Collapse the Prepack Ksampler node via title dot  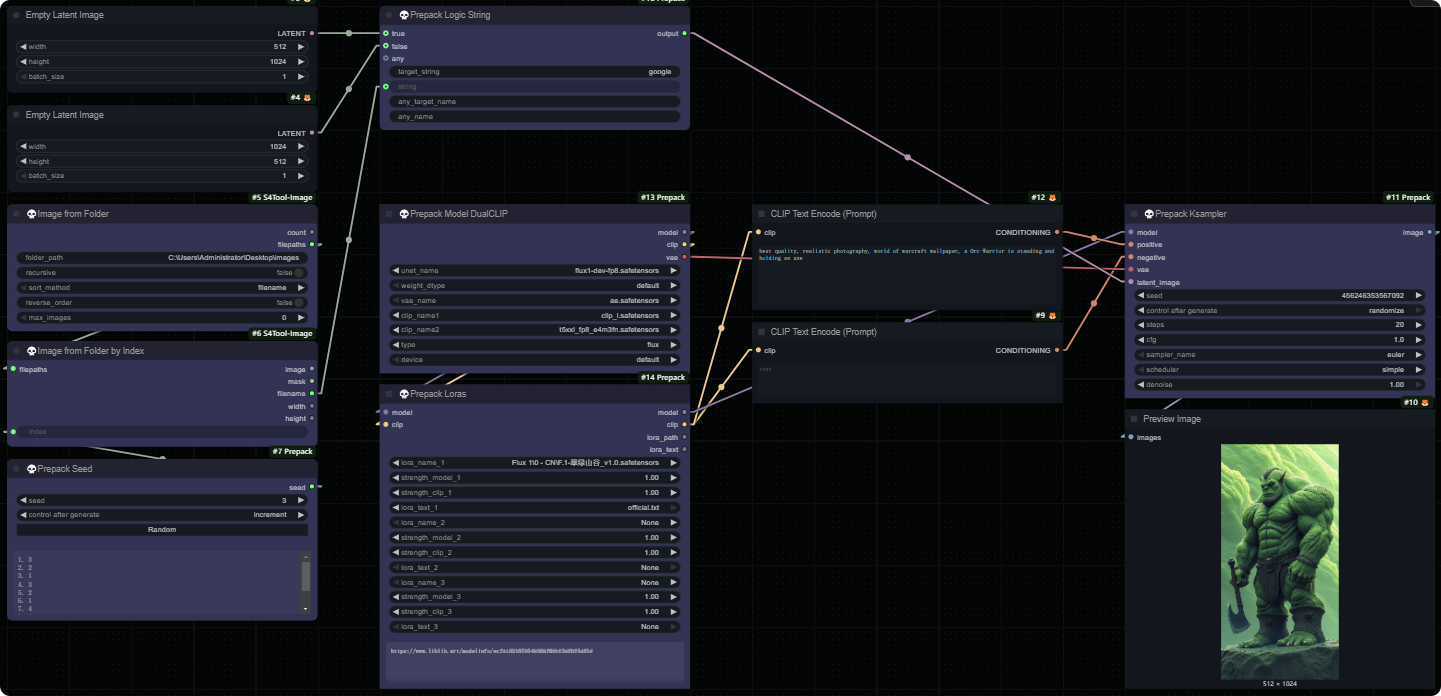[x=1134, y=214]
